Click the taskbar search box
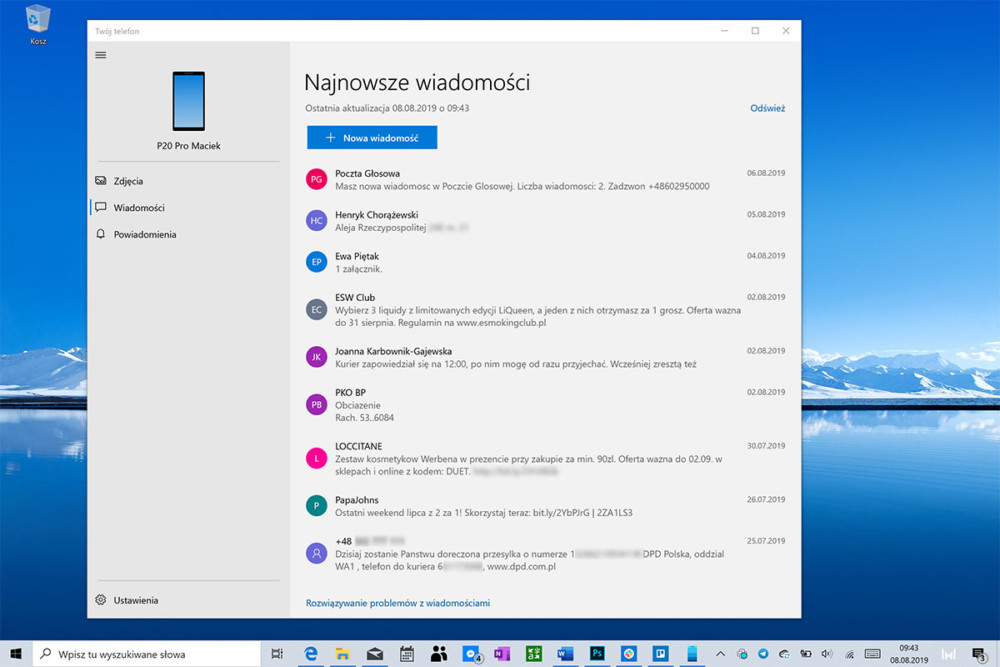Screen dimensions: 1000x667 [x=147, y=654]
